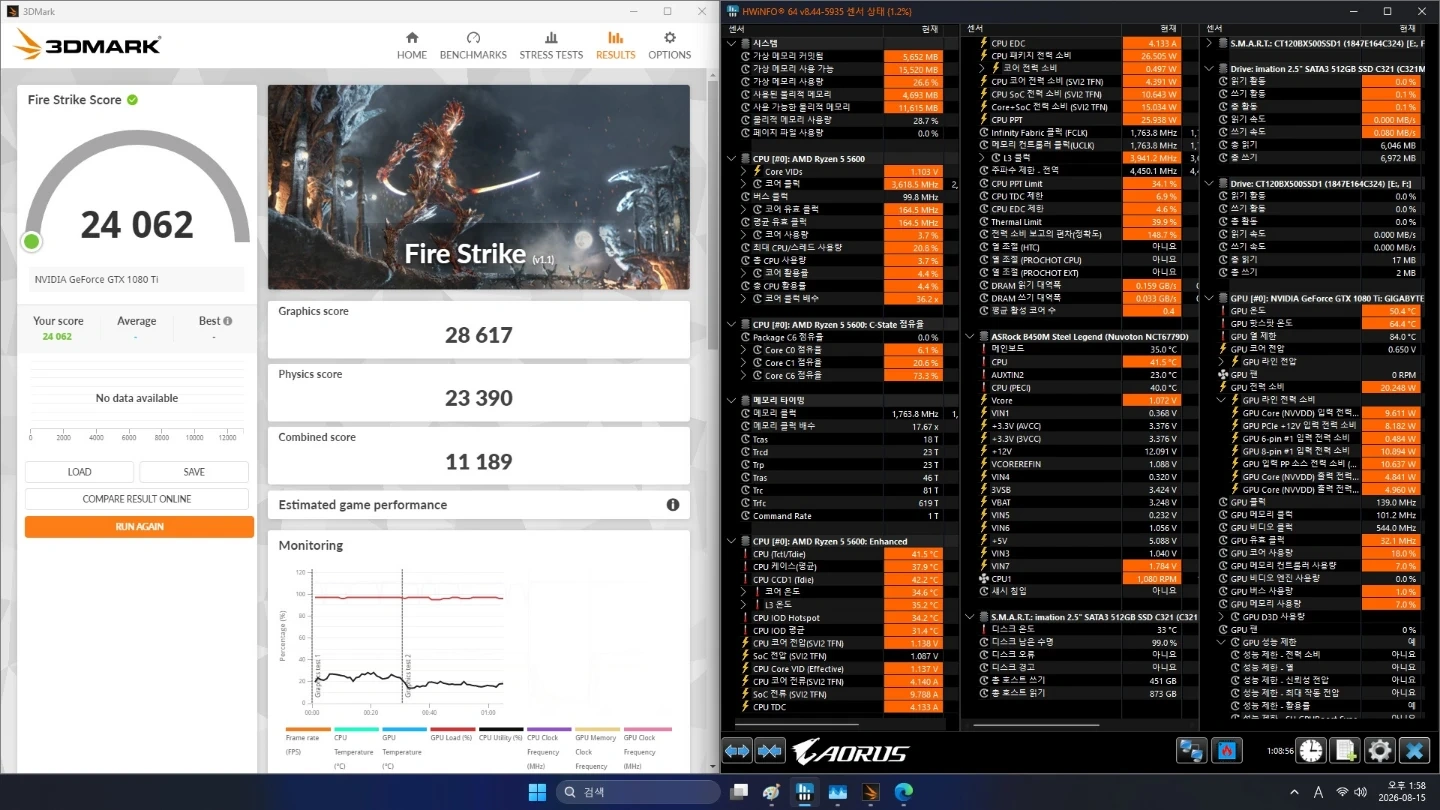Click the info icon next to Best
The image size is (1440, 810).
tap(228, 321)
